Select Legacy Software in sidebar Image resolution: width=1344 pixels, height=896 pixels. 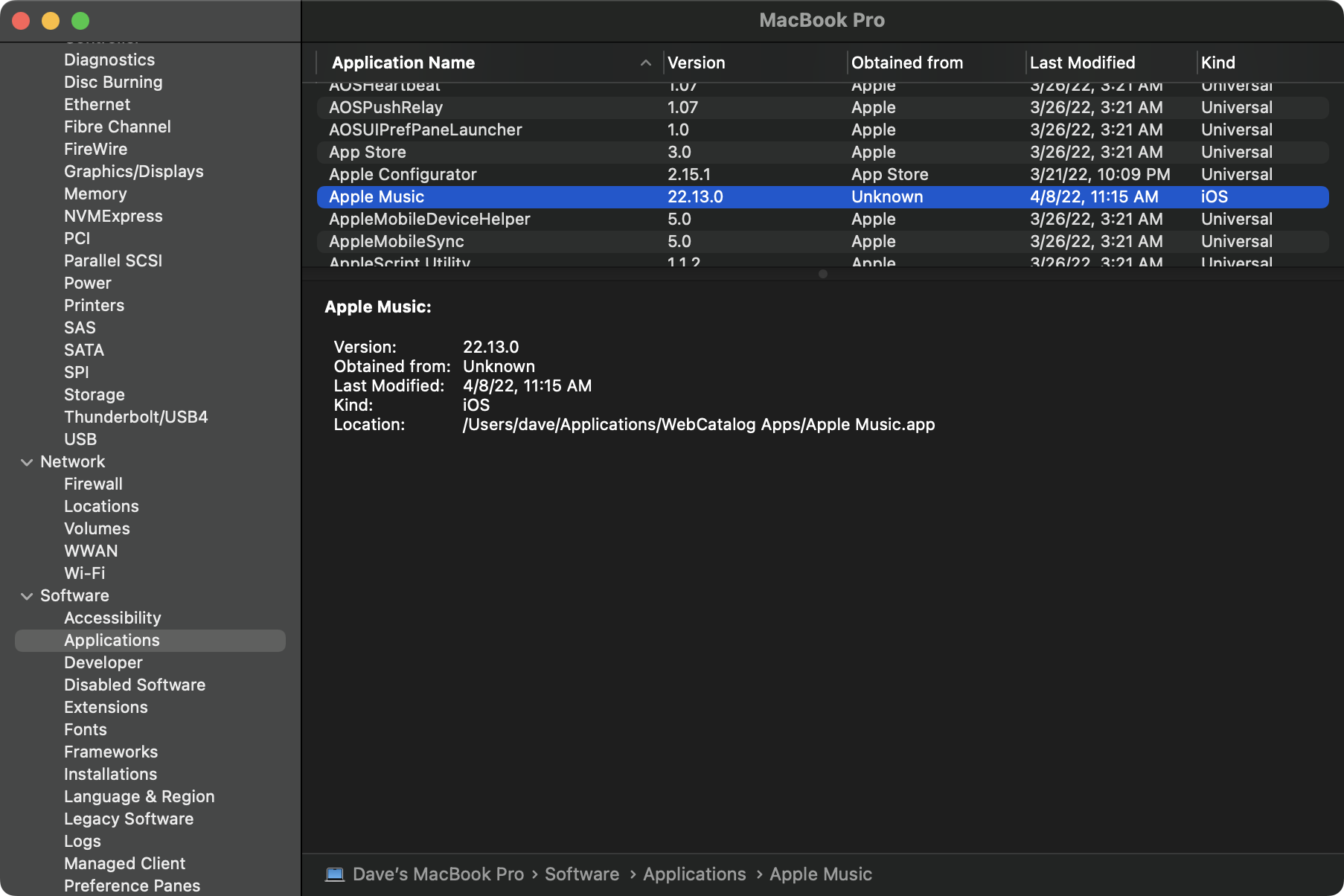[x=129, y=819]
